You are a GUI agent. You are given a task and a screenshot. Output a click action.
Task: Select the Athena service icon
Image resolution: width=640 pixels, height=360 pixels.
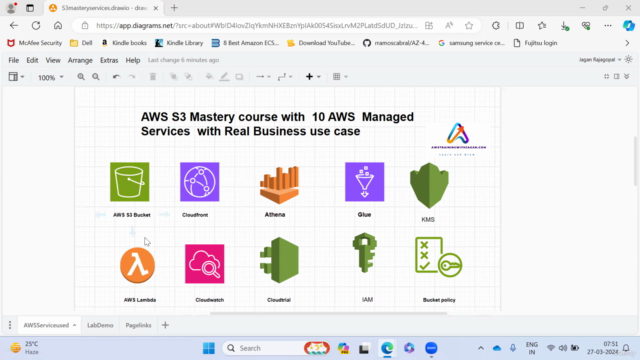[280, 185]
